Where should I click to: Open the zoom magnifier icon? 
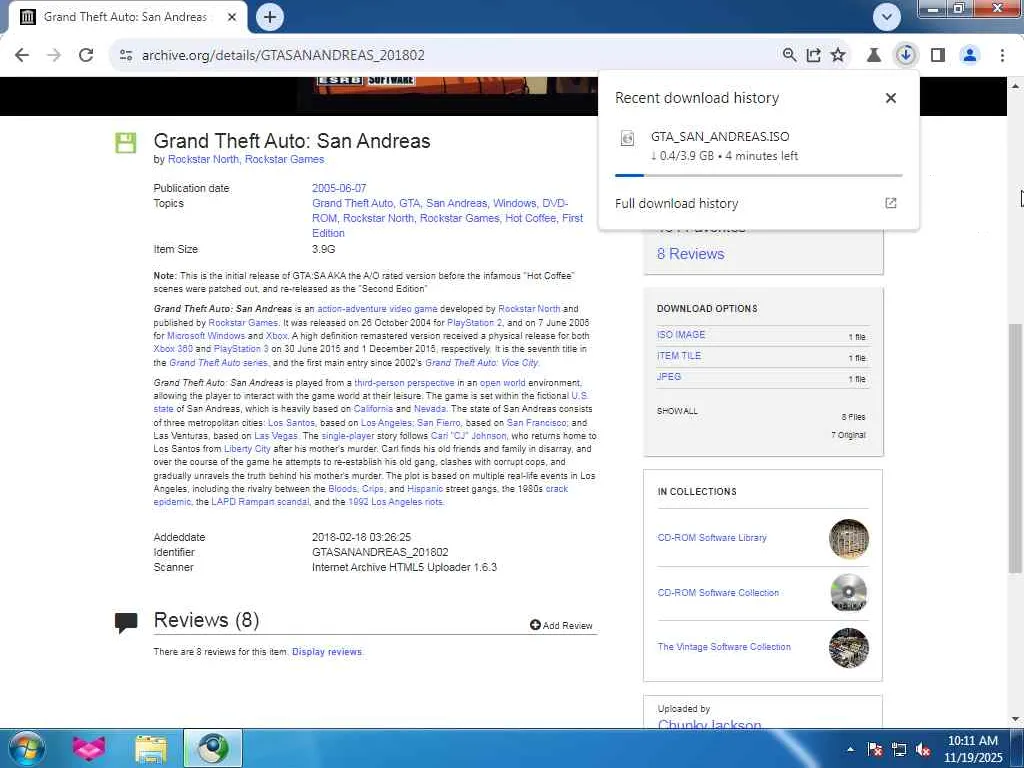click(789, 55)
